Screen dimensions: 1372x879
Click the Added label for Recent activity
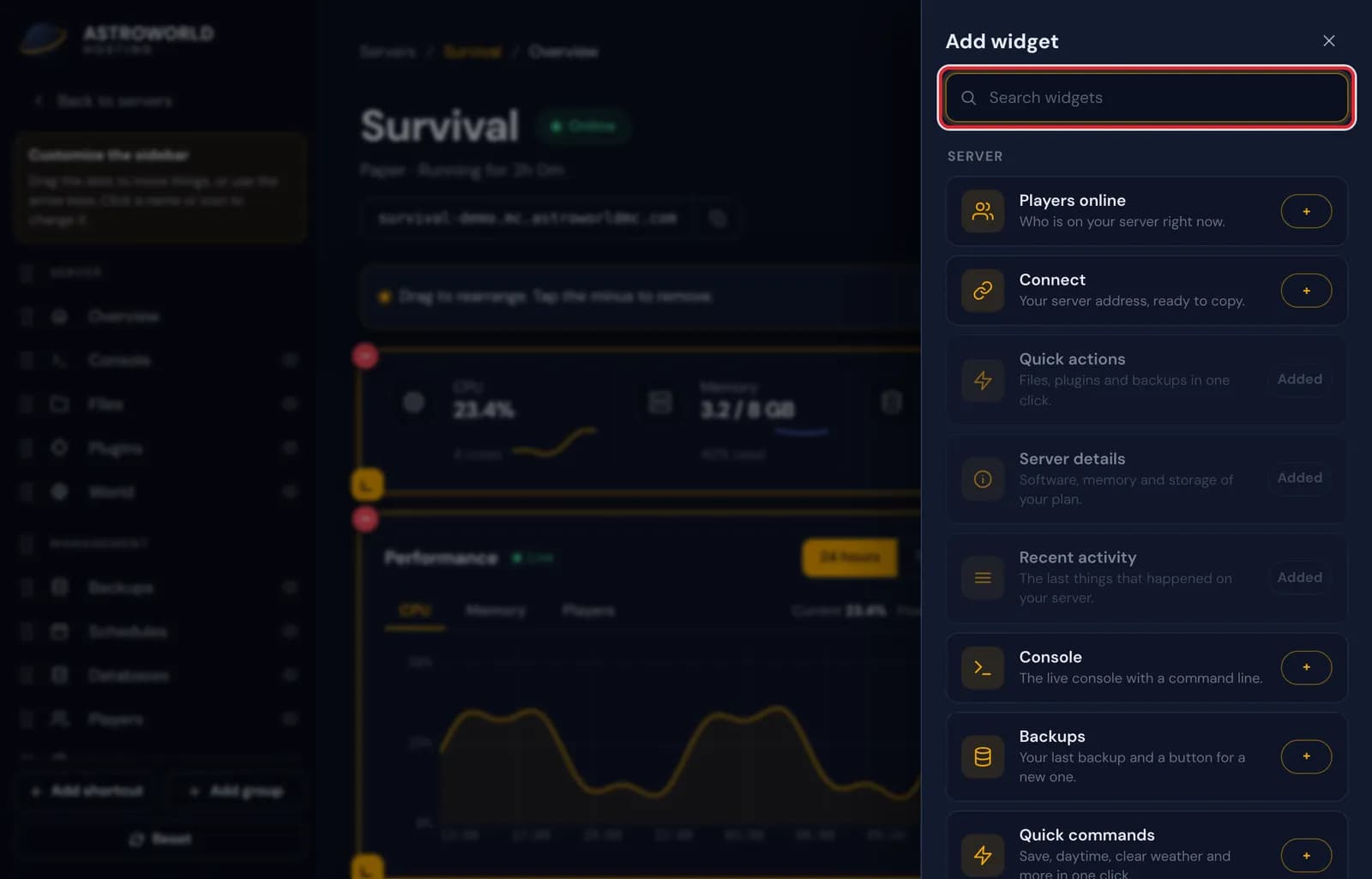[x=1299, y=577]
